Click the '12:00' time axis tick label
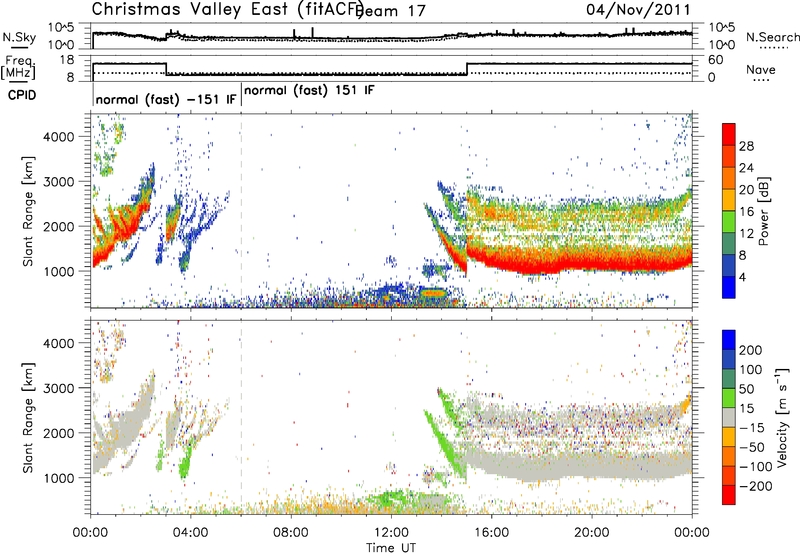This screenshot has width=800, height=554. [x=391, y=533]
